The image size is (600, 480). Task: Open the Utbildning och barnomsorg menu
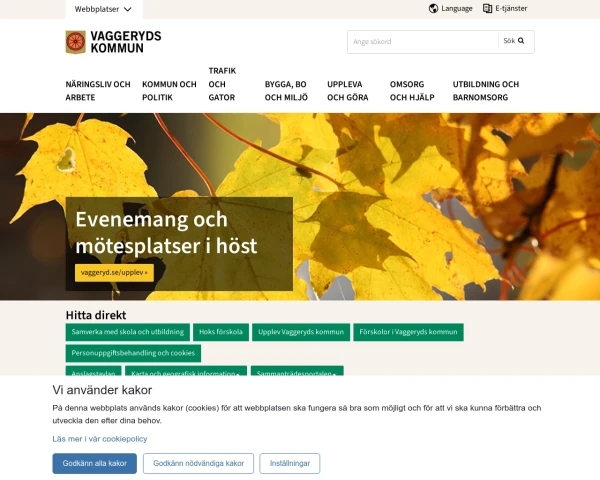pyautogui.click(x=486, y=91)
